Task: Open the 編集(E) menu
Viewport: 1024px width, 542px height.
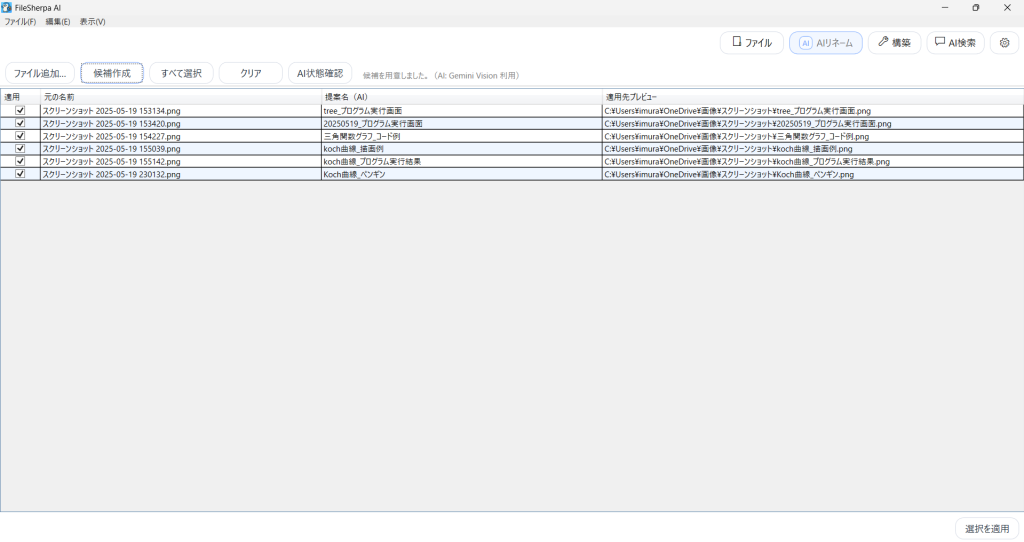Action: (x=58, y=21)
